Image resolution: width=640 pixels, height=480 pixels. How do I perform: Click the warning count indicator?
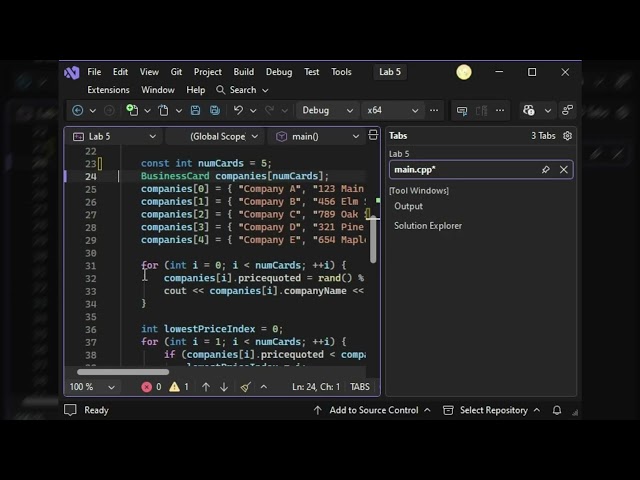tap(179, 387)
